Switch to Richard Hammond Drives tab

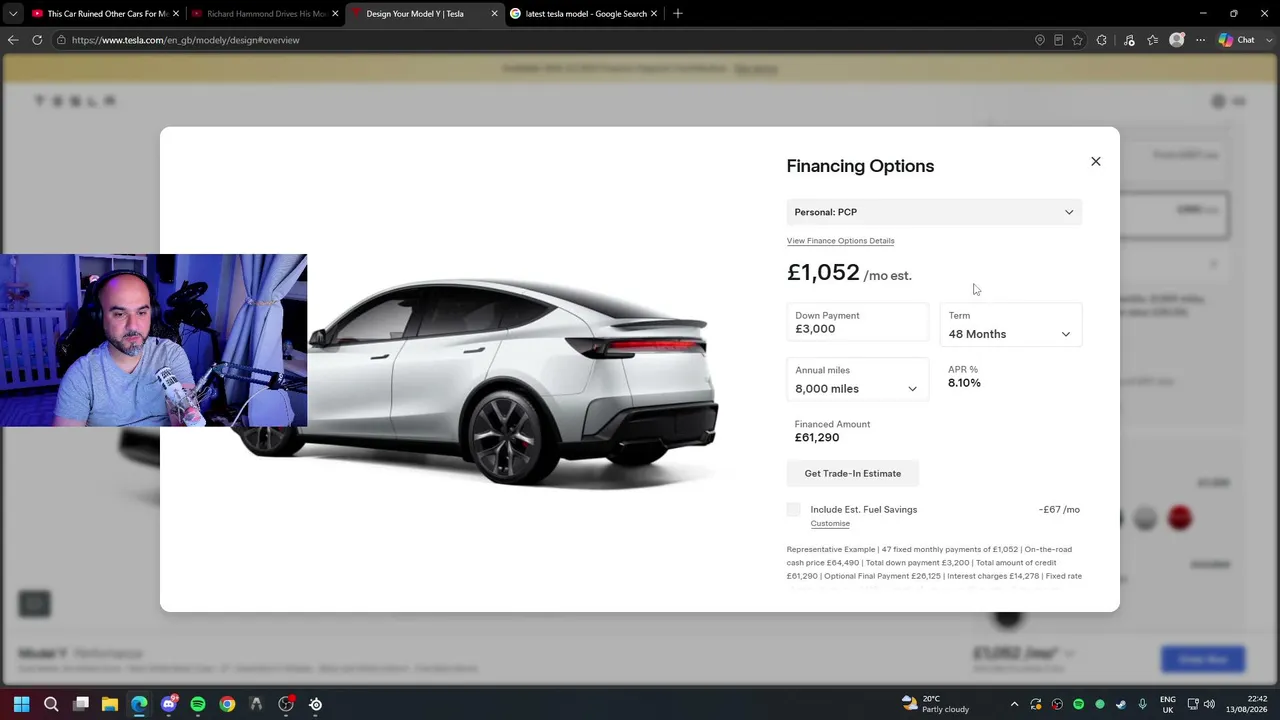tap(265, 14)
